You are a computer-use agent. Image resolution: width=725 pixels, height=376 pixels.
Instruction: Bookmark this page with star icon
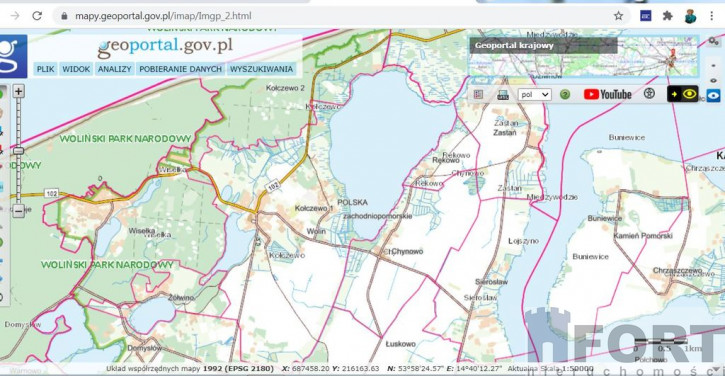click(618, 16)
